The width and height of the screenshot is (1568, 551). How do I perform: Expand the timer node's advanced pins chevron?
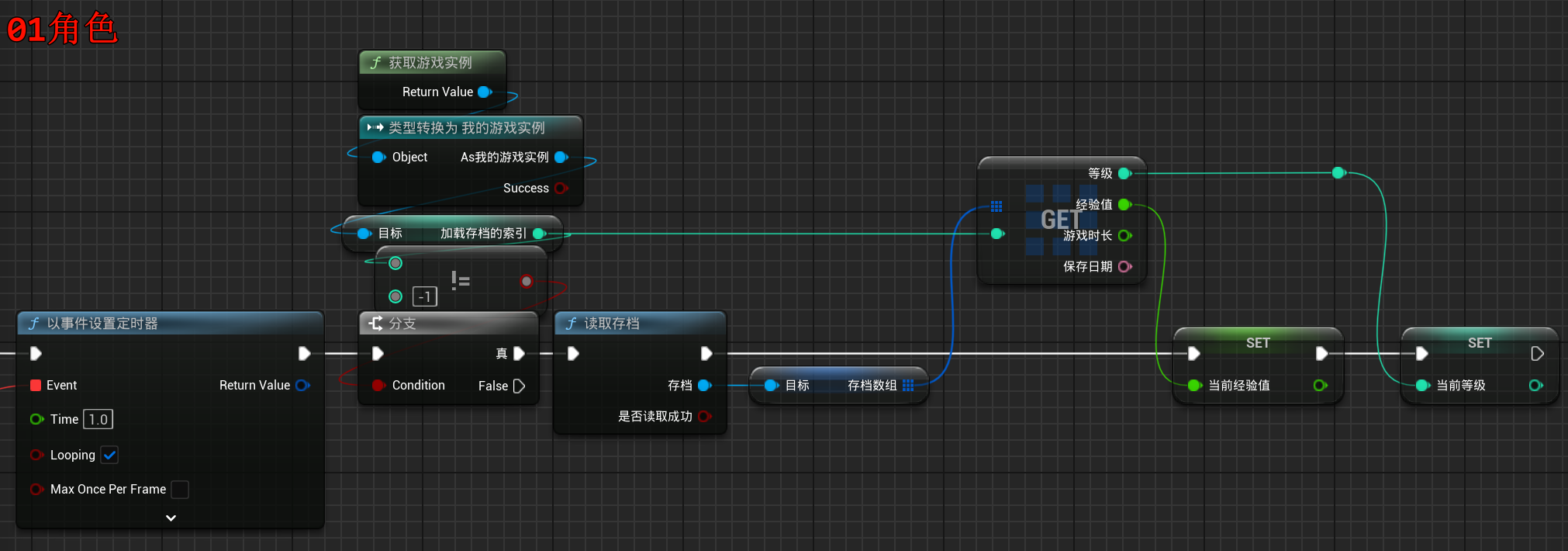click(x=171, y=518)
